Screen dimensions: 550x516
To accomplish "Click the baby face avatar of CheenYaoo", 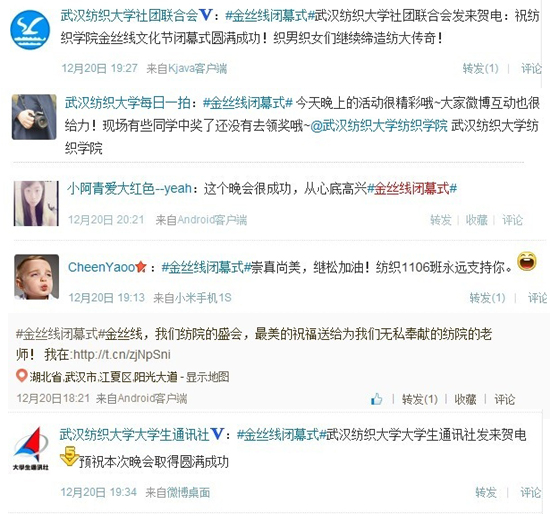I will [x=36, y=277].
